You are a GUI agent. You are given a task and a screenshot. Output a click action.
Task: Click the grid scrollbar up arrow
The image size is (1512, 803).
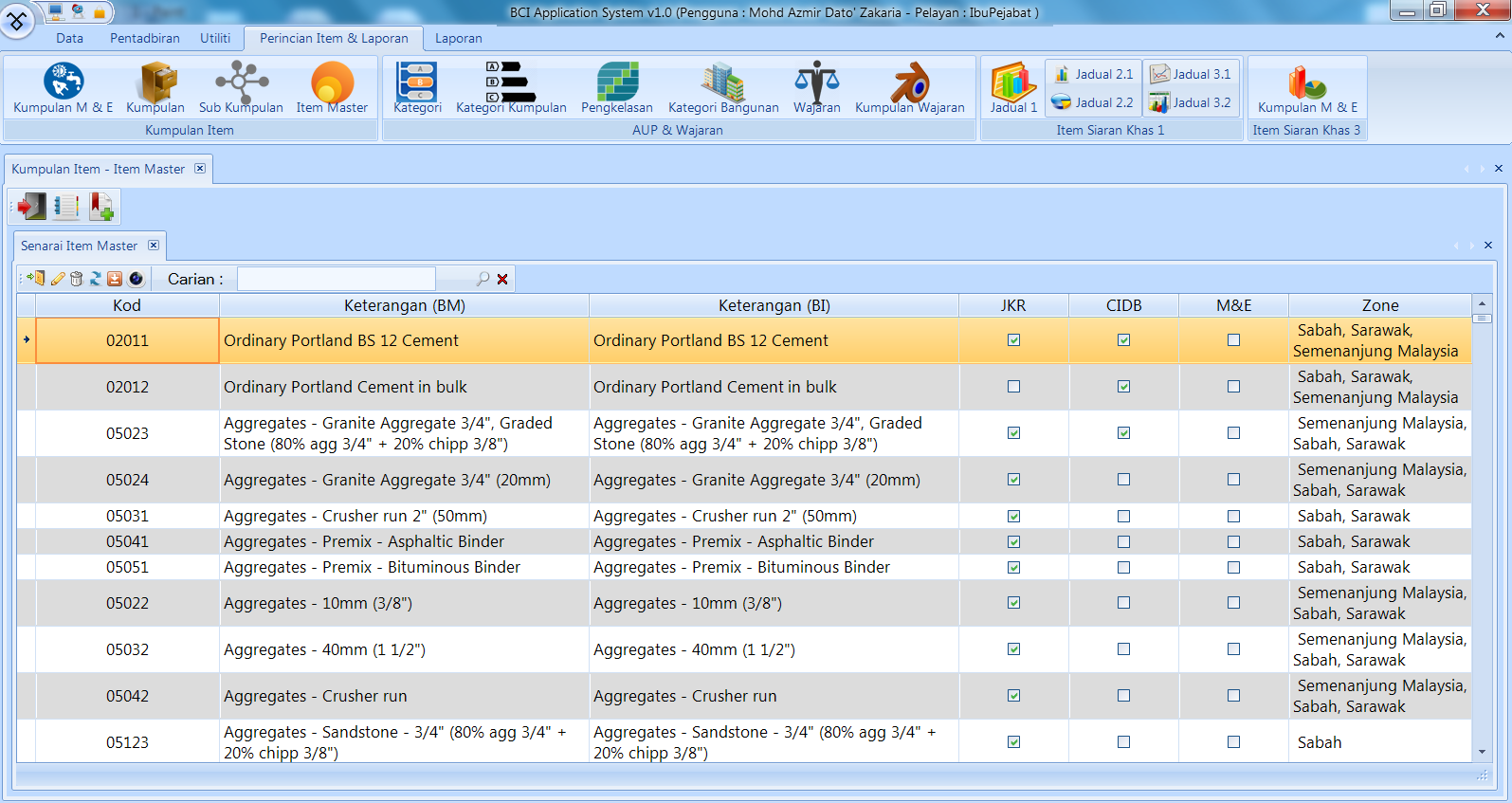coord(1482,303)
